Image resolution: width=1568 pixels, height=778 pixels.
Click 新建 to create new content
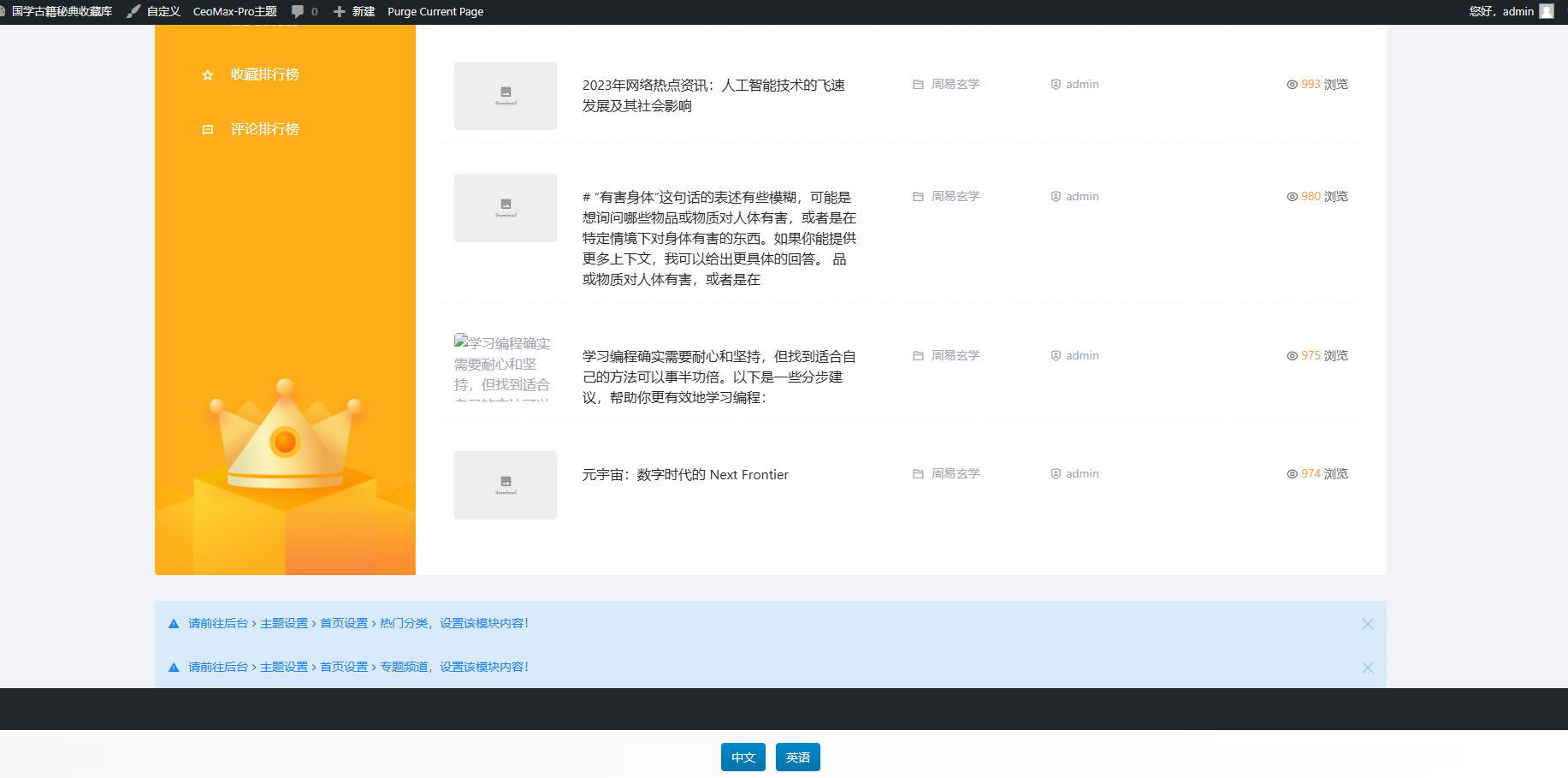[x=364, y=11]
